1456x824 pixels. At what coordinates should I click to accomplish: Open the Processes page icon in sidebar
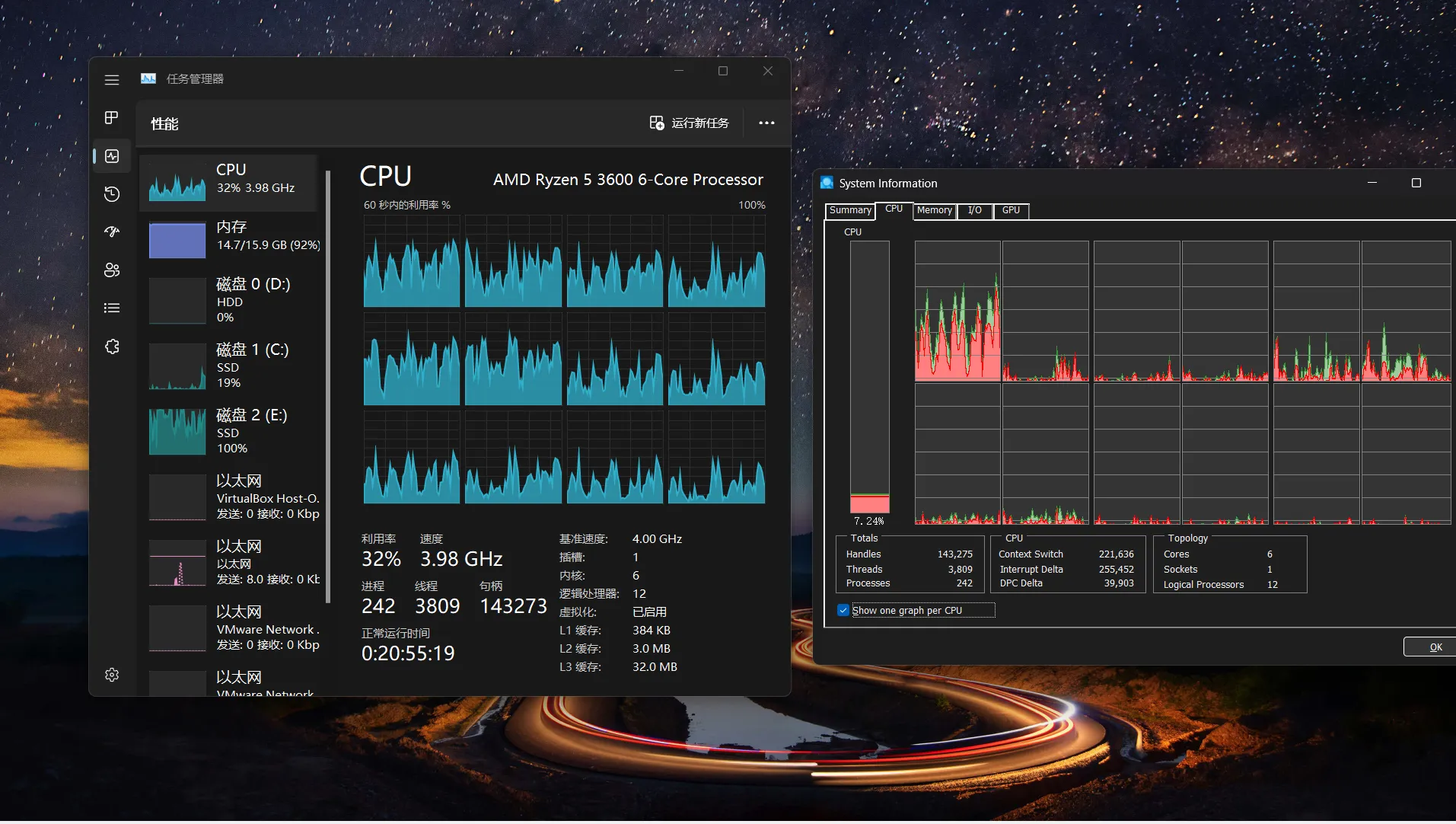click(112, 117)
